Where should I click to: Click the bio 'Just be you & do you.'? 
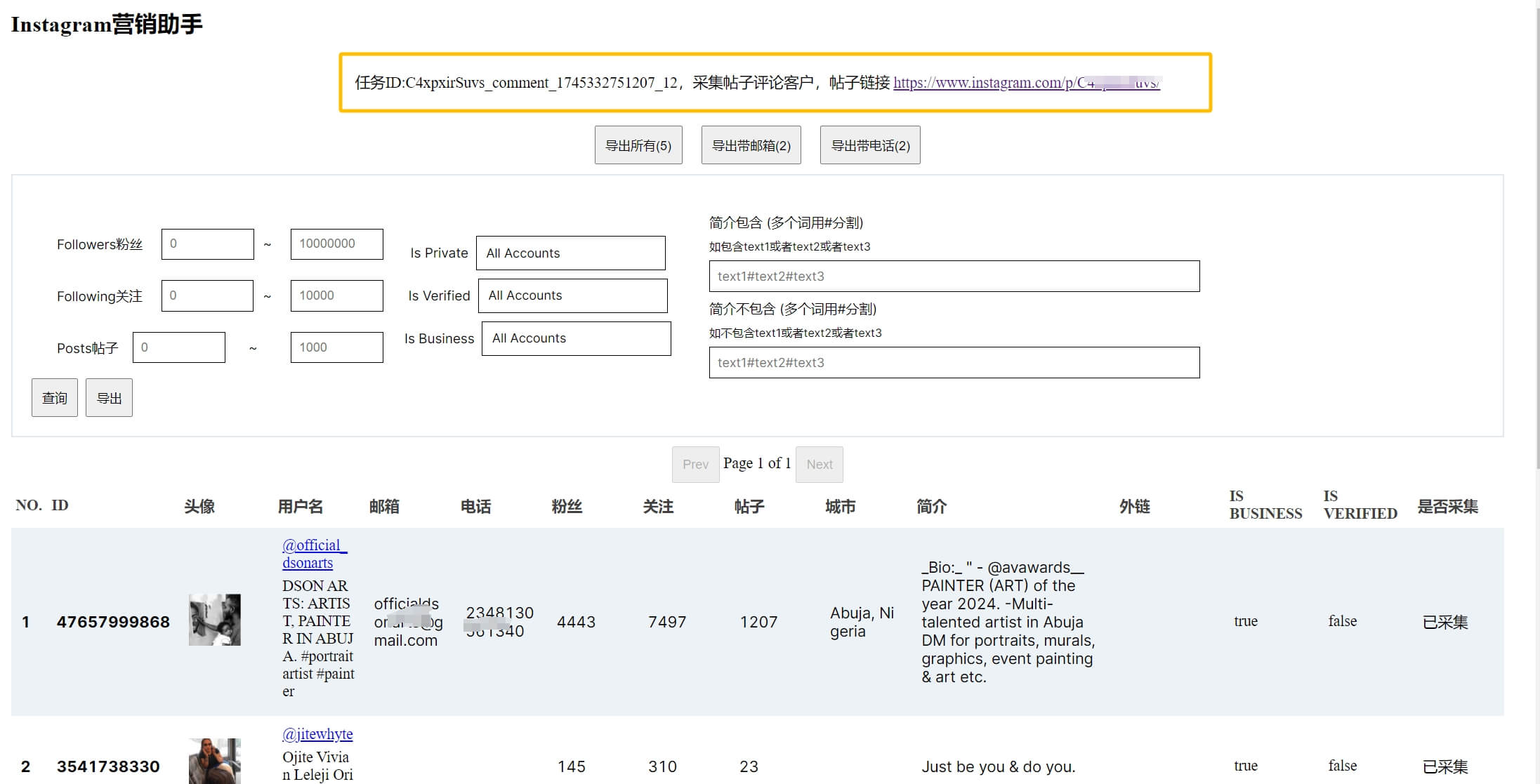click(x=999, y=766)
